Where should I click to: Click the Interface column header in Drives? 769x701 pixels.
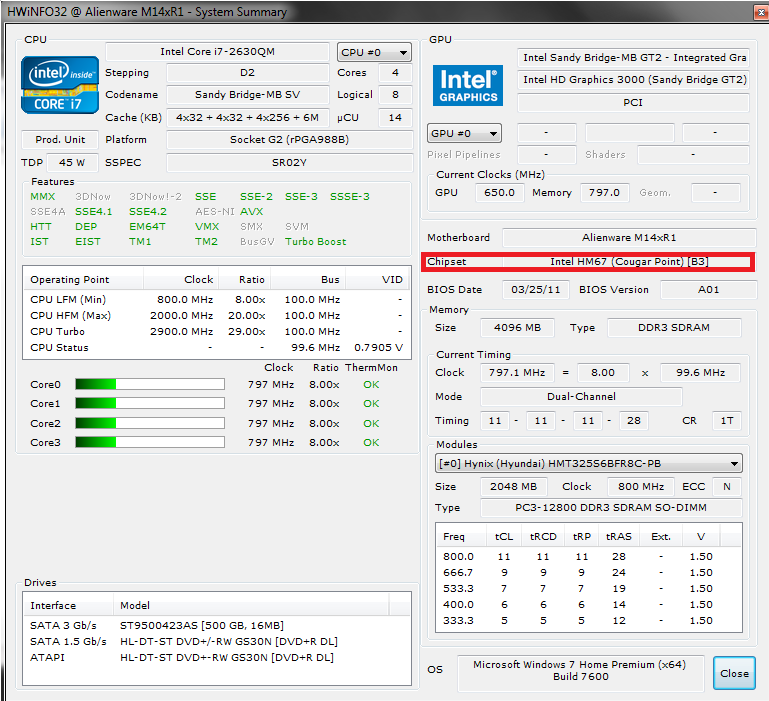69,606
